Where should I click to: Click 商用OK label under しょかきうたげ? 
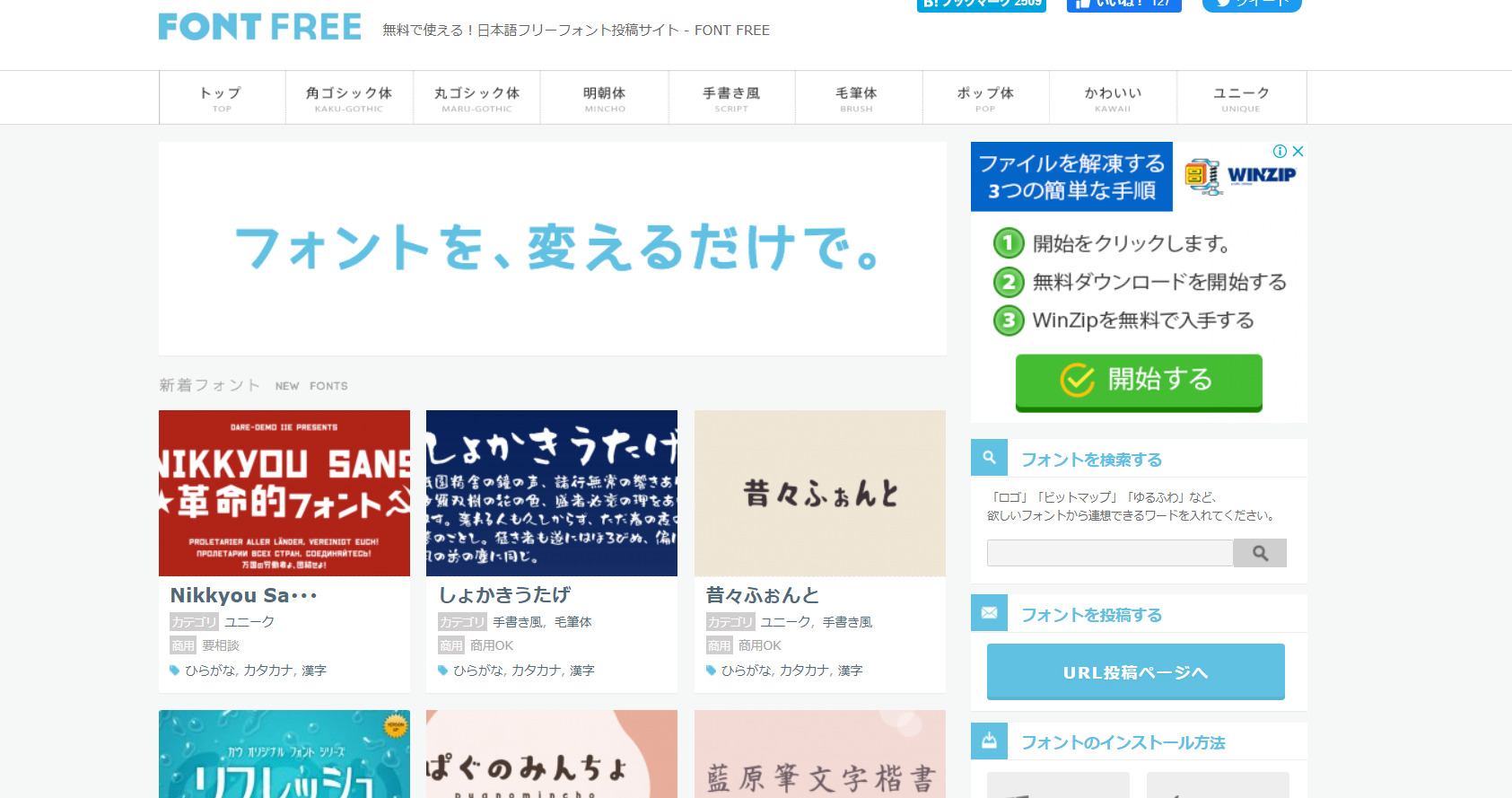[492, 645]
